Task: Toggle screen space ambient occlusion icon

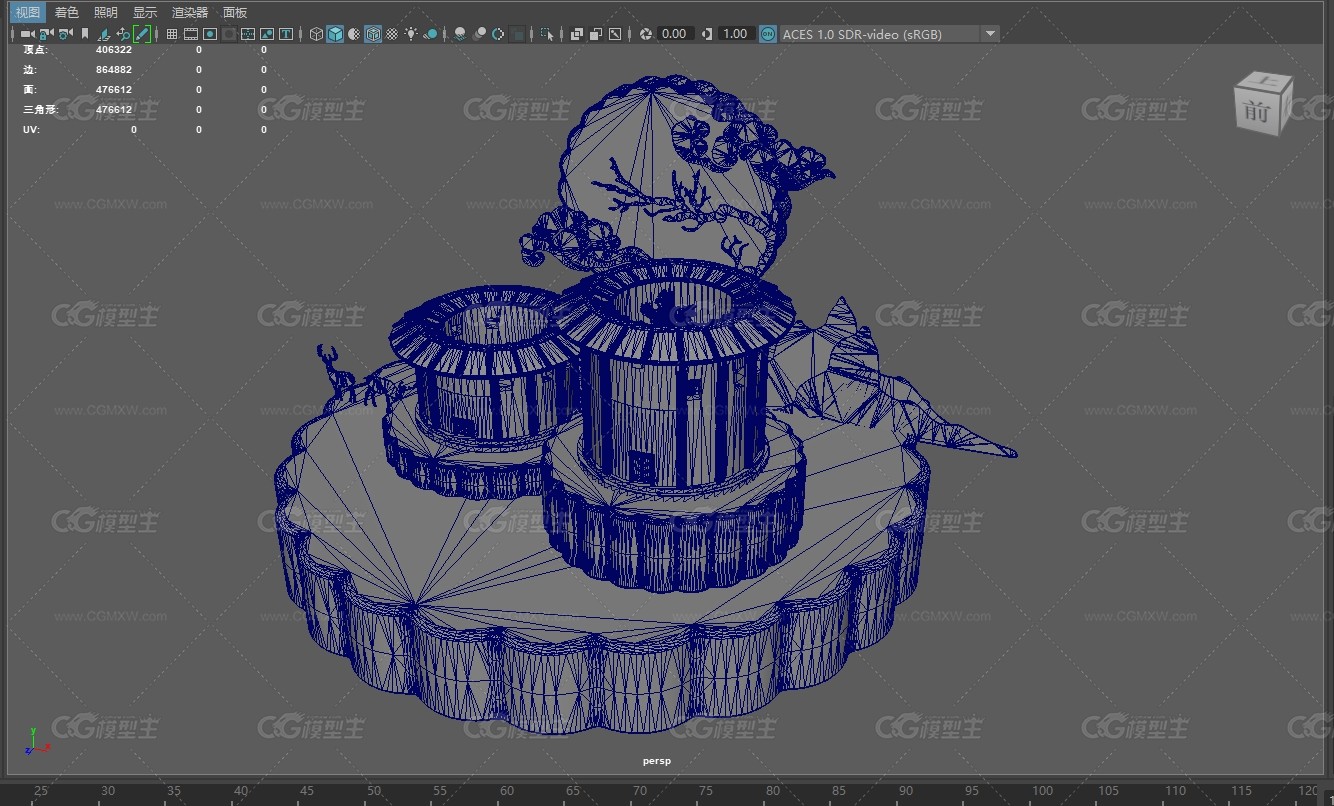Action: click(460, 34)
